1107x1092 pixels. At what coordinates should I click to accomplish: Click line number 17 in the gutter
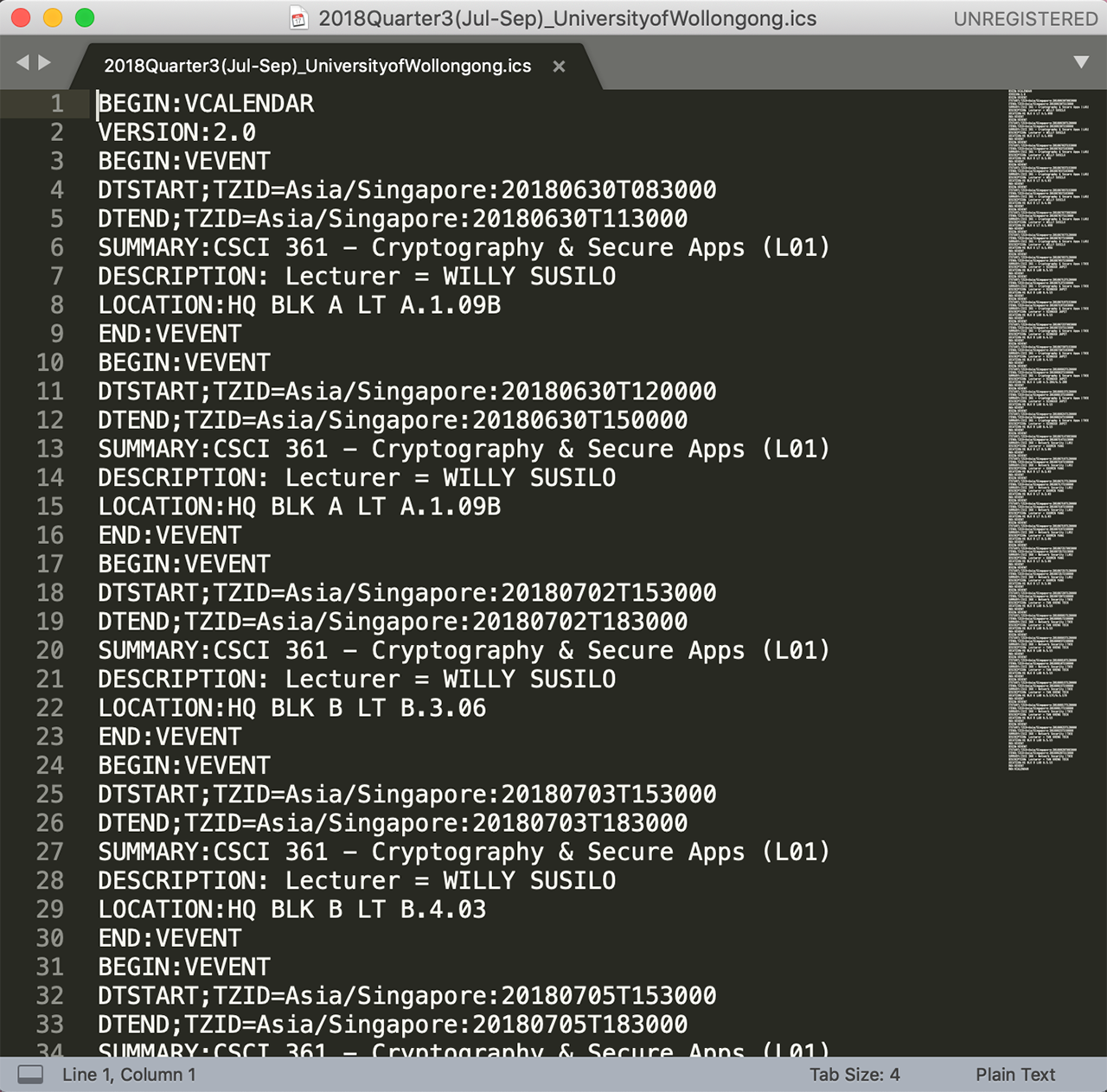tap(50, 565)
